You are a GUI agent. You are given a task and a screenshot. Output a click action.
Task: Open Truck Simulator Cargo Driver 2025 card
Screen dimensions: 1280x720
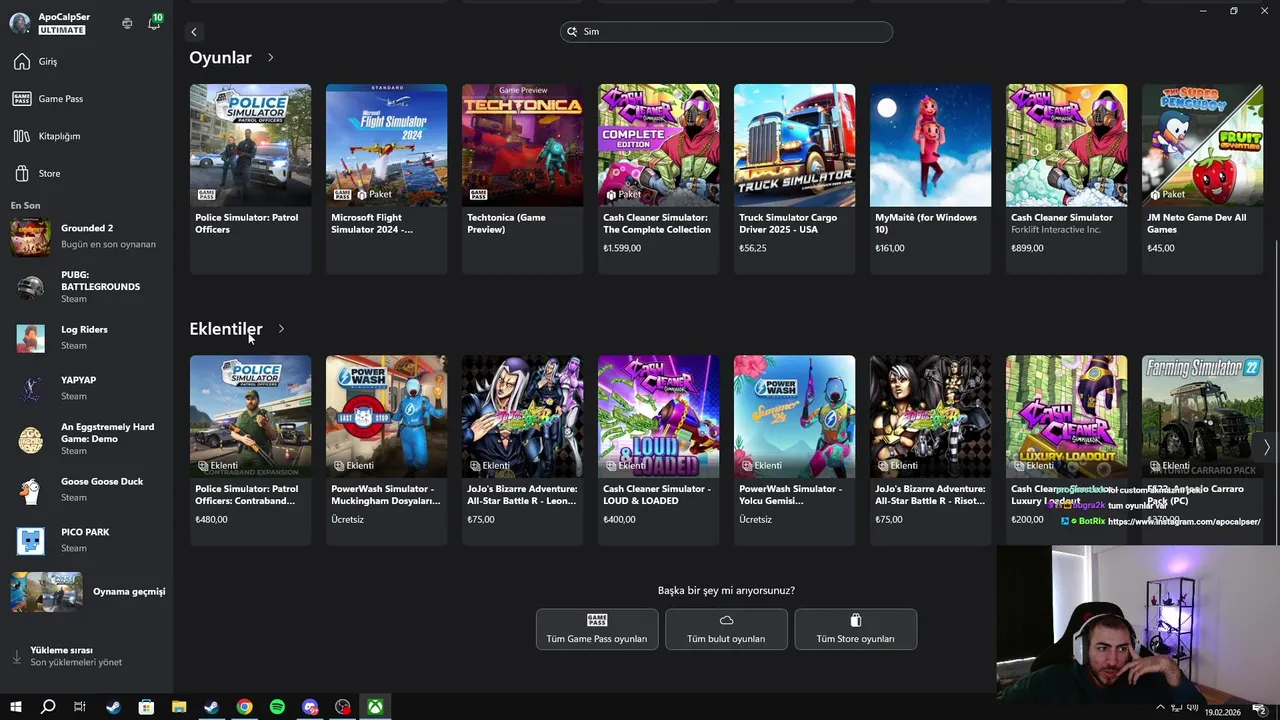point(794,179)
